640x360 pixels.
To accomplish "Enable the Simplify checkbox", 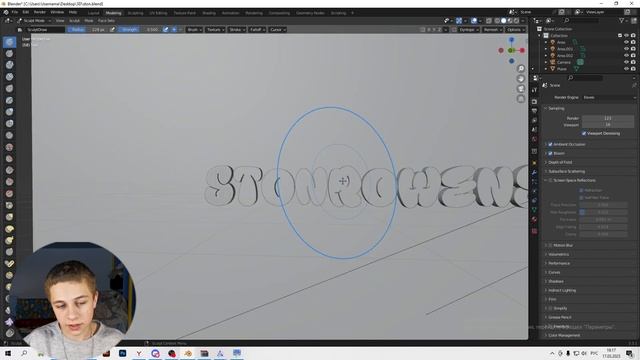I will pyautogui.click(x=550, y=308).
